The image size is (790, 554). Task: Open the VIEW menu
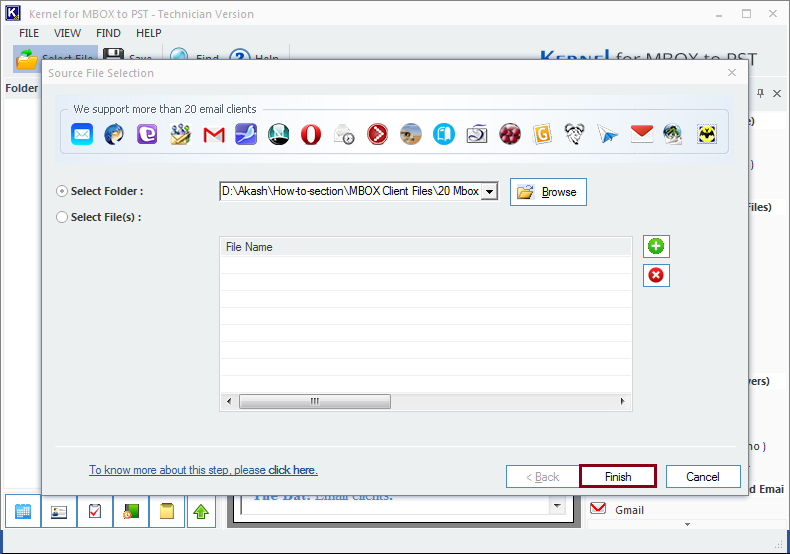tap(67, 33)
